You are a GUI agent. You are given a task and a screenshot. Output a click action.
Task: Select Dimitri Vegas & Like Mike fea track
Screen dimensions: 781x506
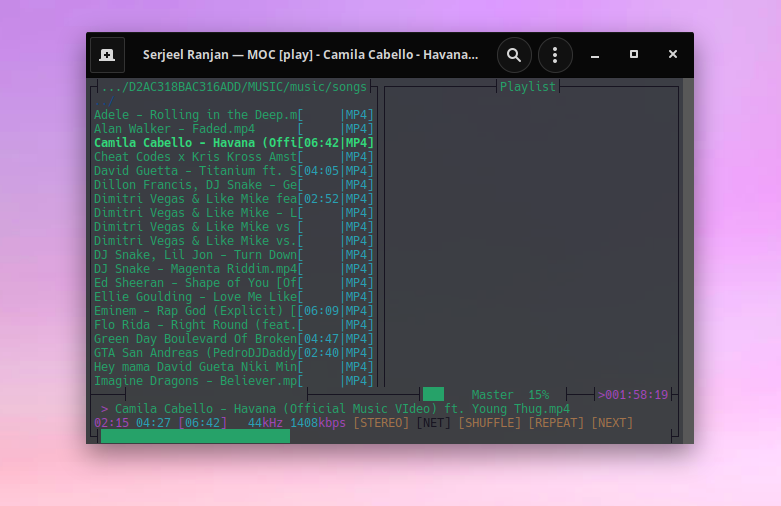click(234, 199)
